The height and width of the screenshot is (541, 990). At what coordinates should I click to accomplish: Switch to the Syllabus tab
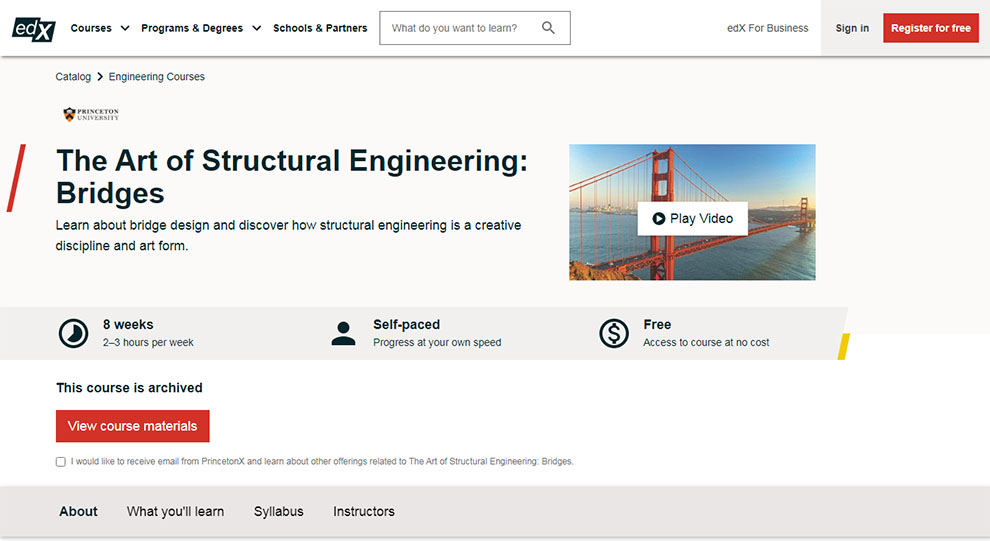click(278, 511)
